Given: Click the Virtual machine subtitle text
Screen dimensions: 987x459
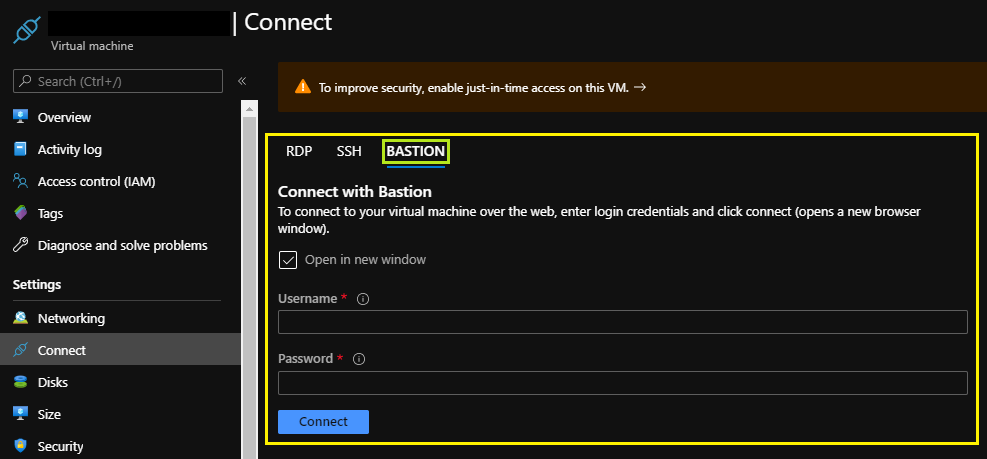Looking at the screenshot, I should pyautogui.click(x=92, y=46).
